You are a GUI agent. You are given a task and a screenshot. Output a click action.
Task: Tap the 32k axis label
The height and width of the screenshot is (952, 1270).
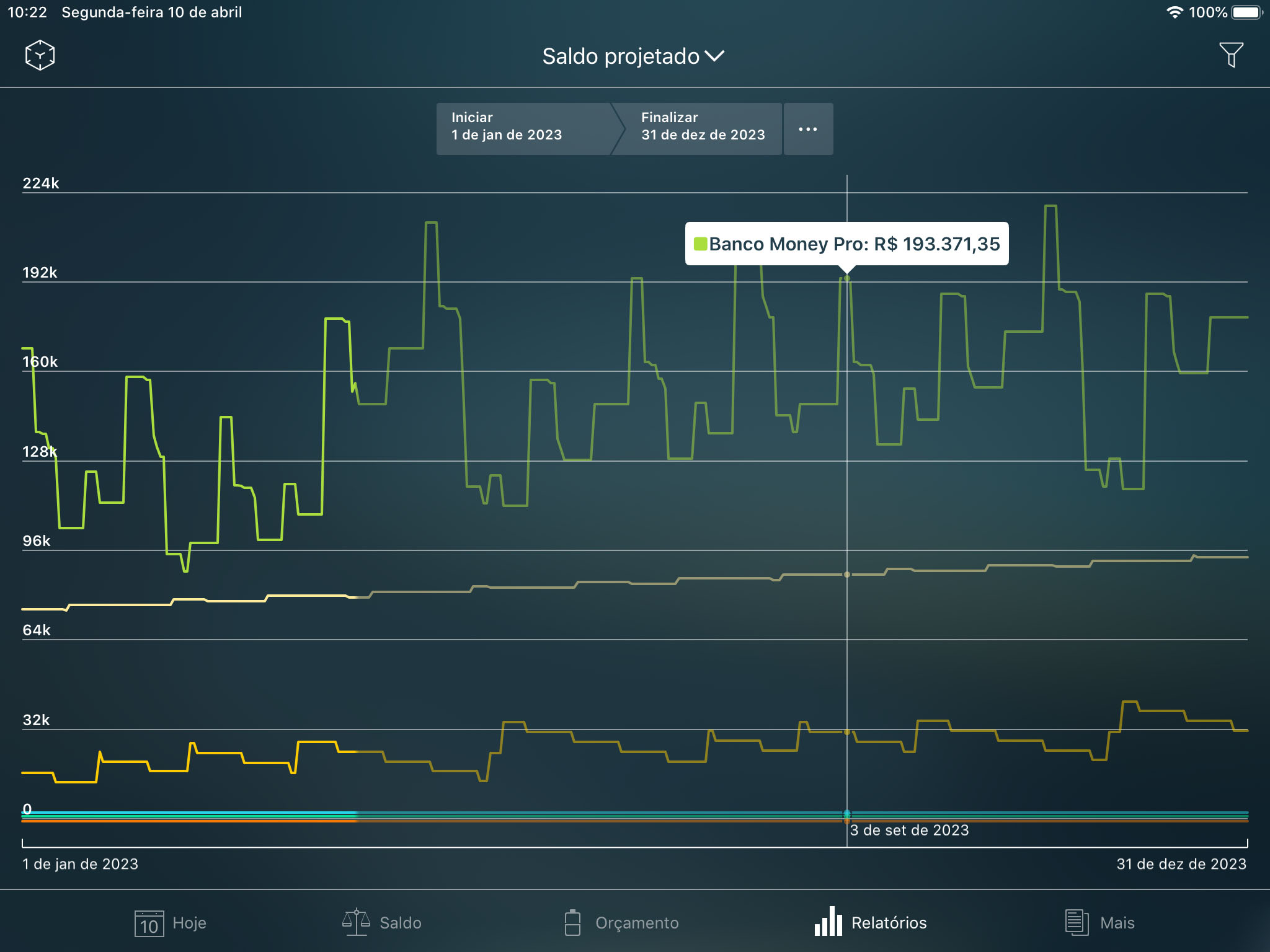click(36, 720)
